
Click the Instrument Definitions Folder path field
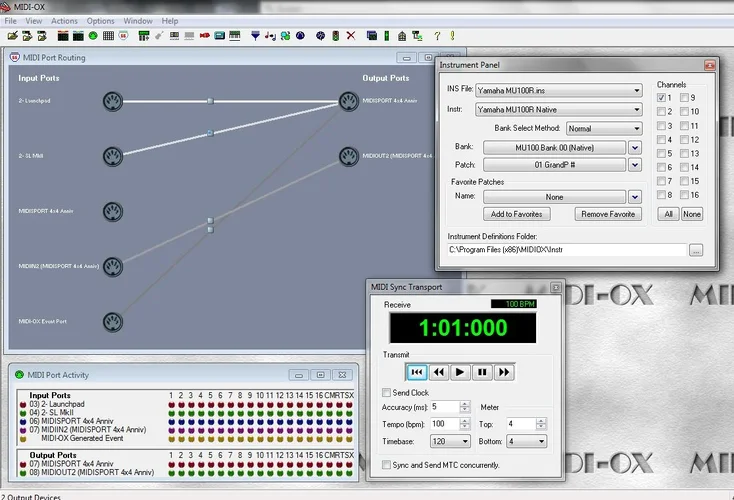(x=567, y=250)
